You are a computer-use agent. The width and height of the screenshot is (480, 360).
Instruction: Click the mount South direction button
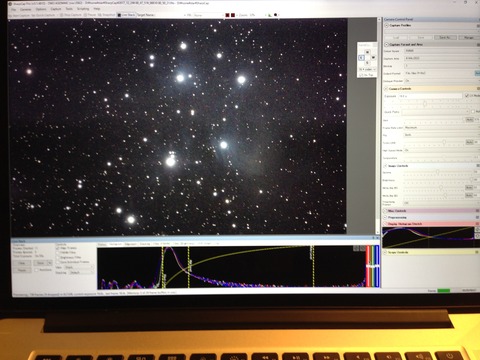(367, 62)
